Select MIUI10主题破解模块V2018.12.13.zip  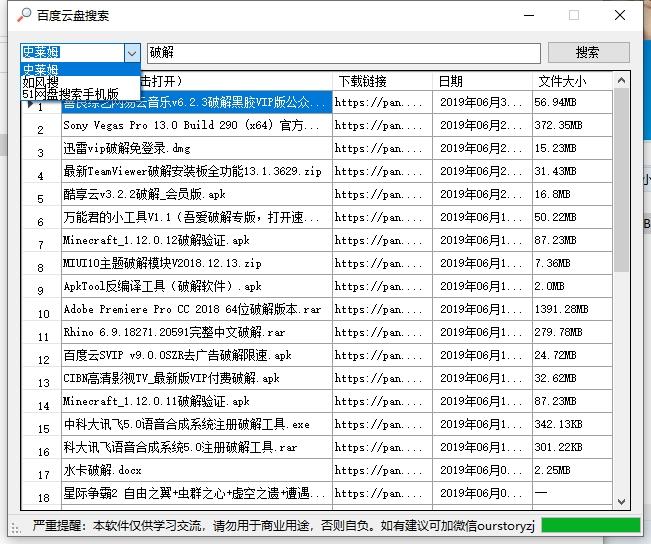[197, 263]
